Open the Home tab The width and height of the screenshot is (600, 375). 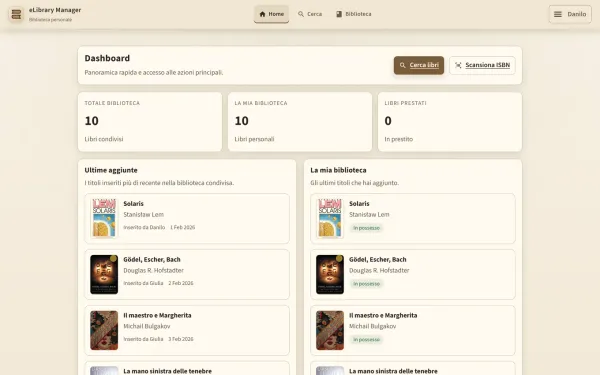pyautogui.click(x=271, y=14)
